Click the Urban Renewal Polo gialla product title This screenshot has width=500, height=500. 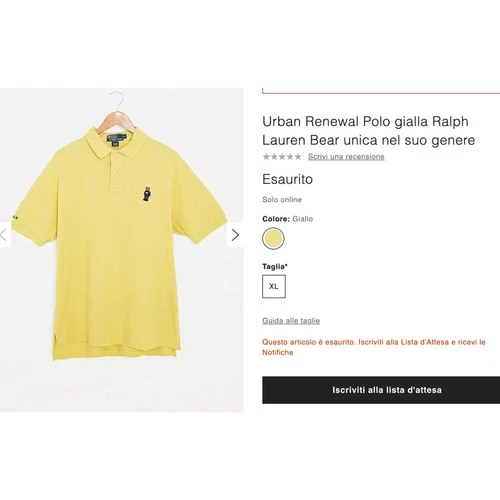(368, 131)
